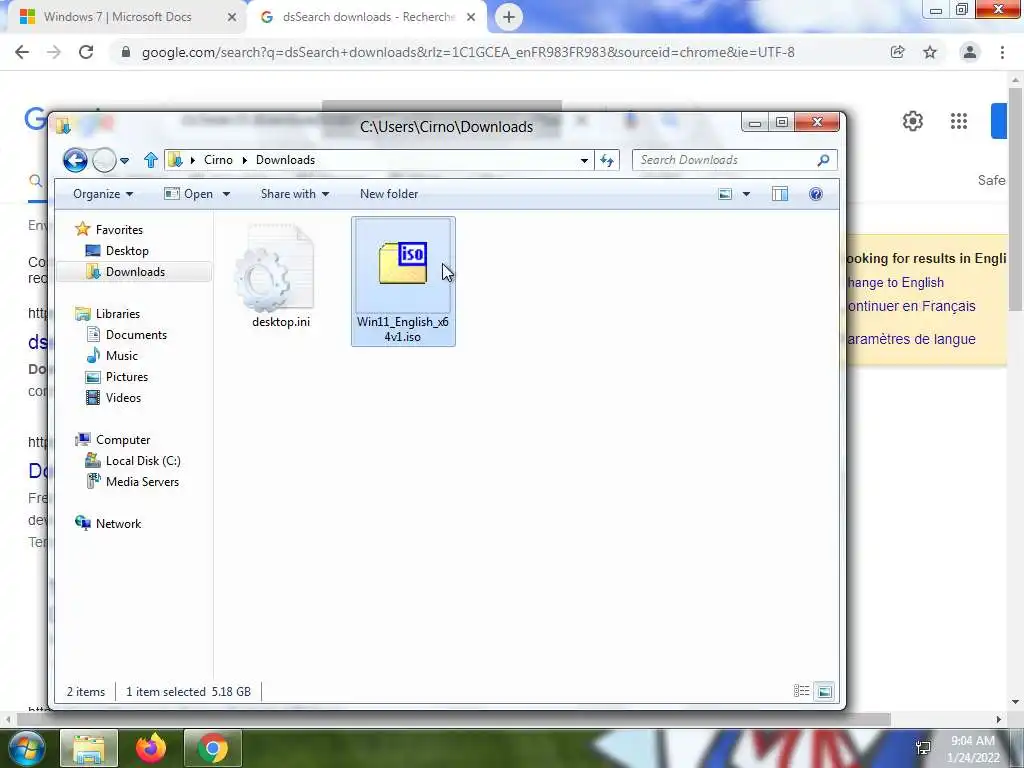The image size is (1024, 768).
Task: Toggle the preview pane
Action: pos(780,194)
